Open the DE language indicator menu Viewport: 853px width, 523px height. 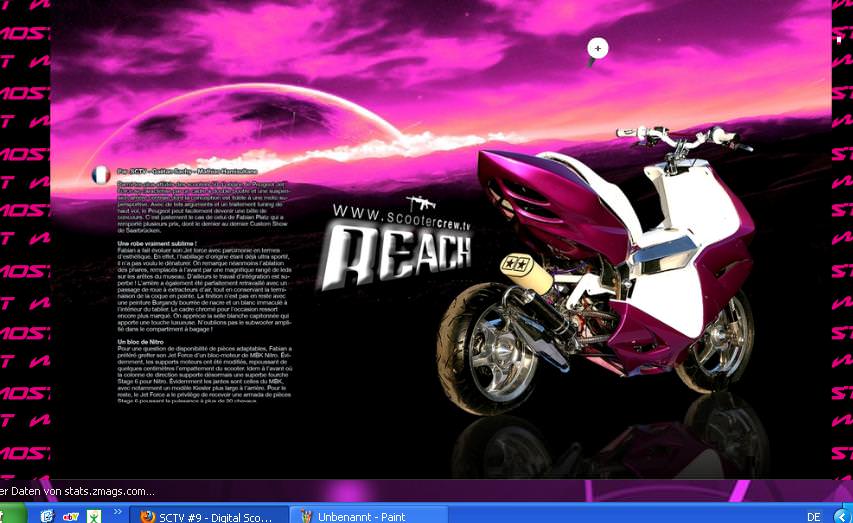[x=813, y=516]
